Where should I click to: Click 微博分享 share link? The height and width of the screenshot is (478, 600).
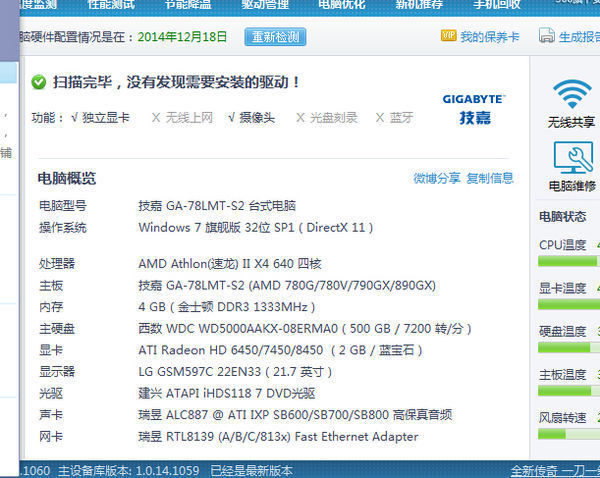tap(437, 178)
